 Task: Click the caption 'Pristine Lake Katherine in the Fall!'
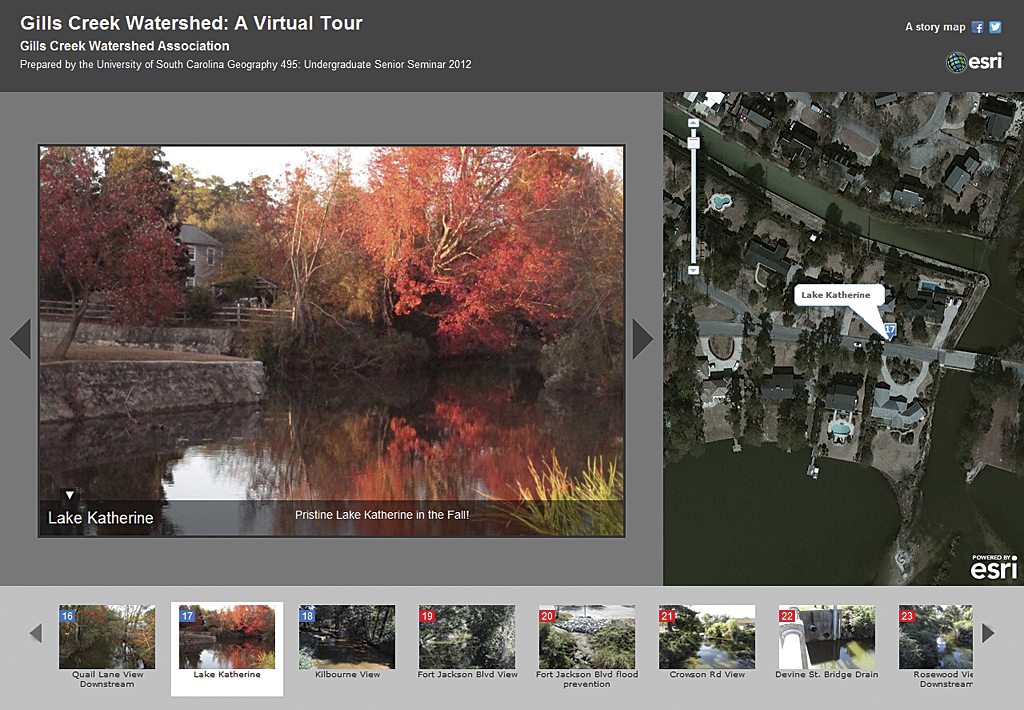(382, 515)
